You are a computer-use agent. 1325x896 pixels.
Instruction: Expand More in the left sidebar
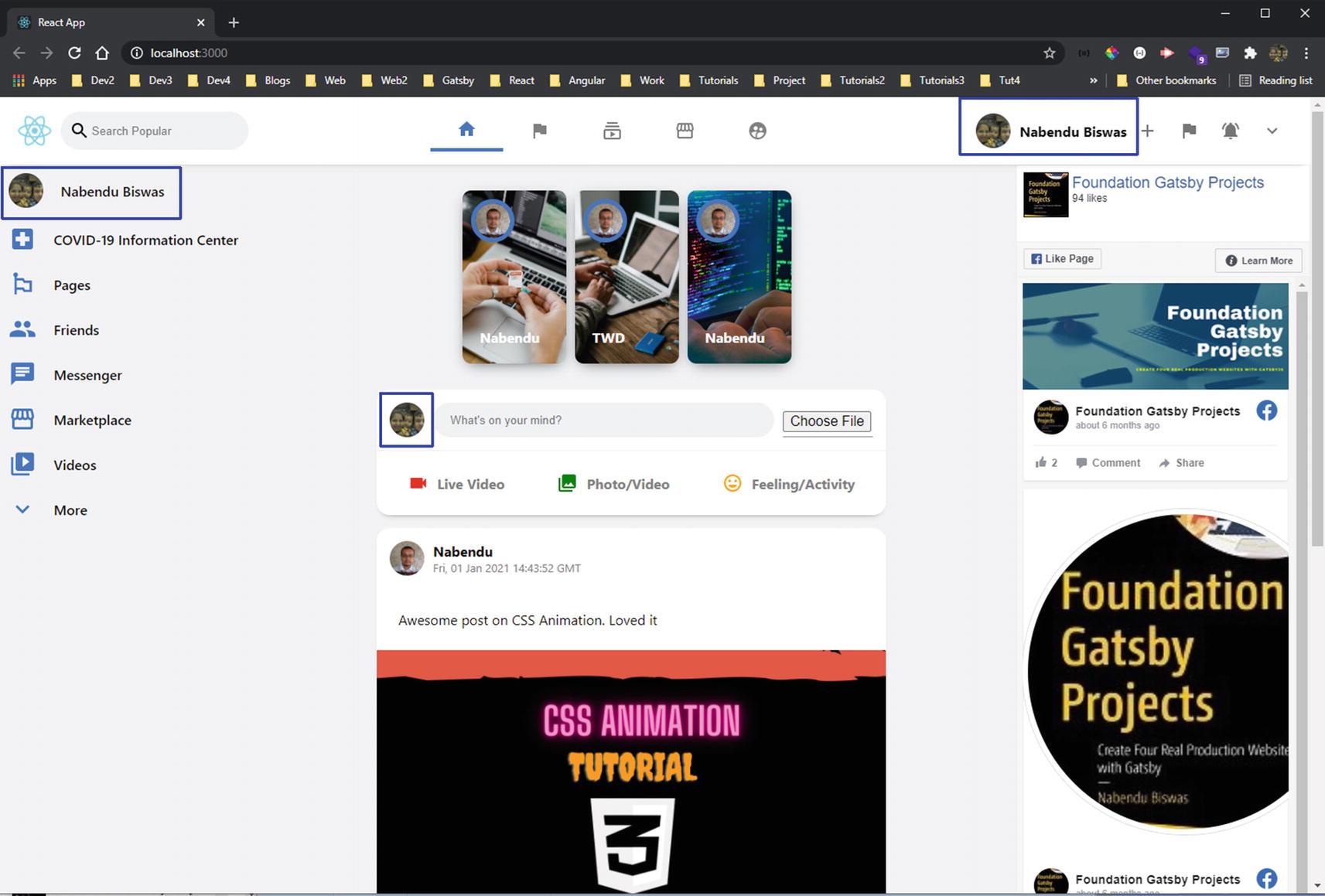pos(70,510)
